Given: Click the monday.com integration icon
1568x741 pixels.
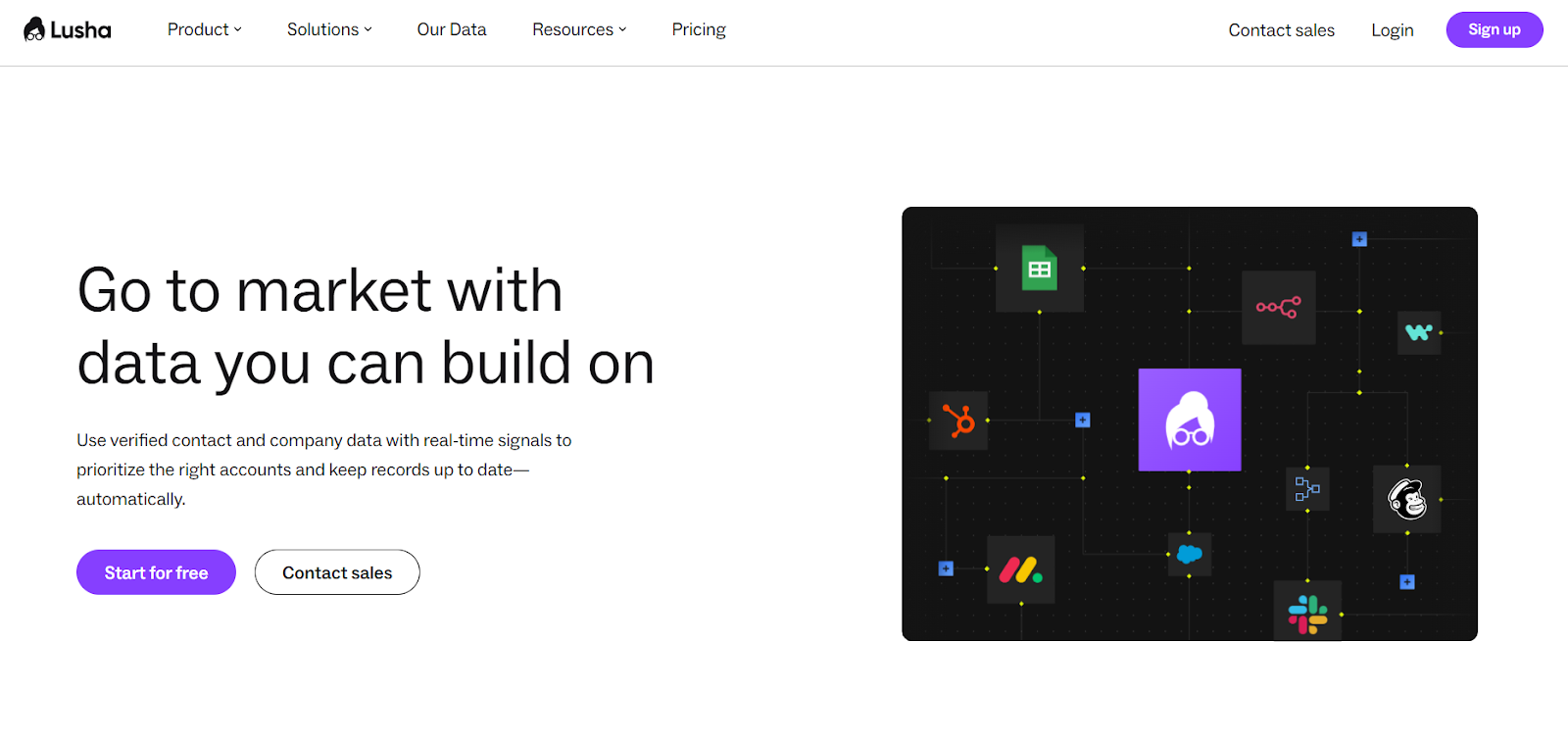Looking at the screenshot, I should click(x=1020, y=569).
